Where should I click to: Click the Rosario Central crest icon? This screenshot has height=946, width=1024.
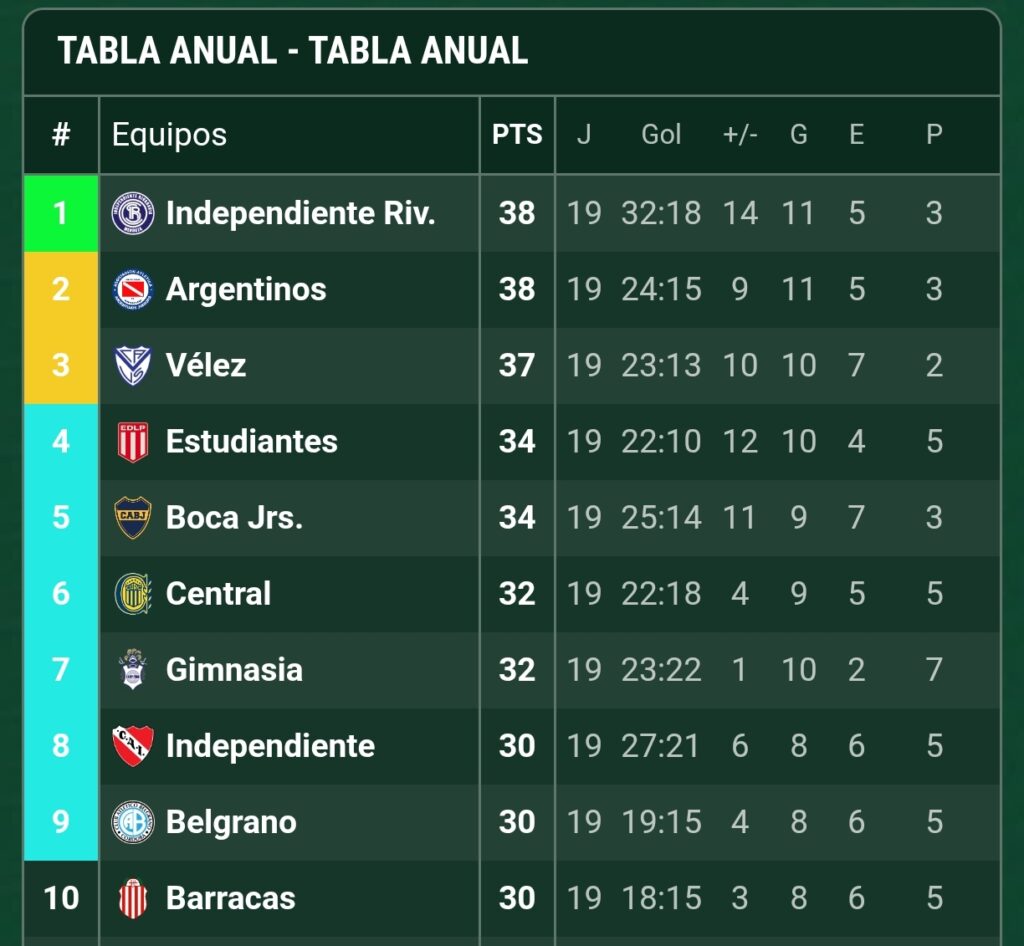click(x=133, y=593)
